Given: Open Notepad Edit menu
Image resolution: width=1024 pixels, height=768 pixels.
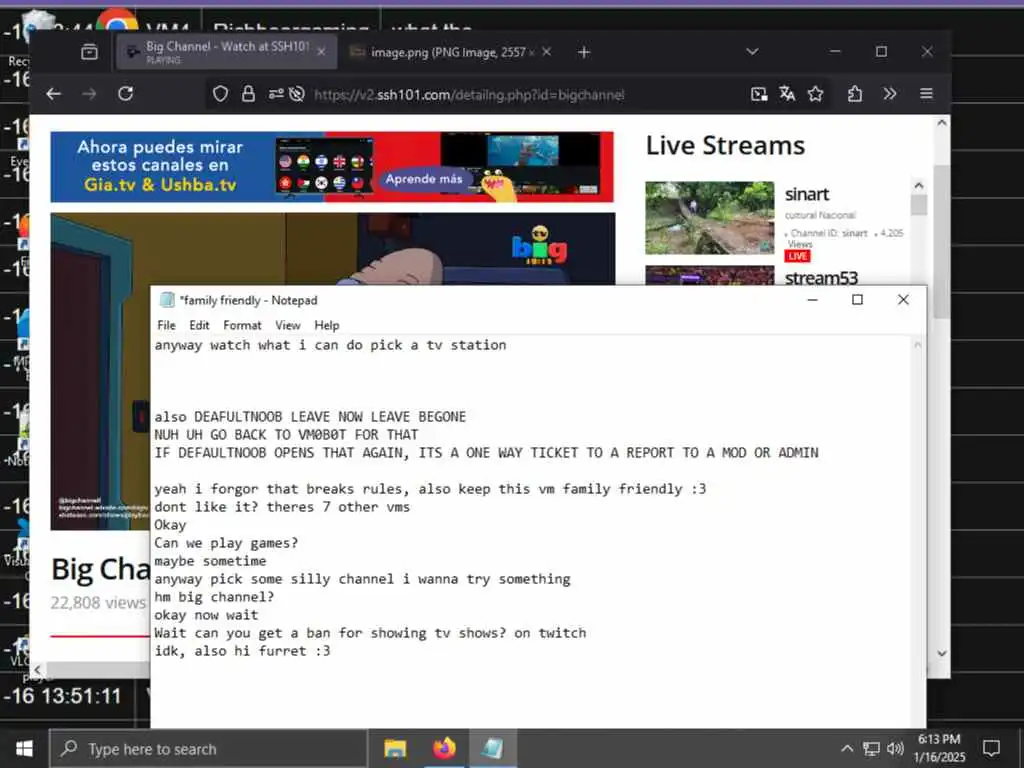Looking at the screenshot, I should (x=199, y=325).
